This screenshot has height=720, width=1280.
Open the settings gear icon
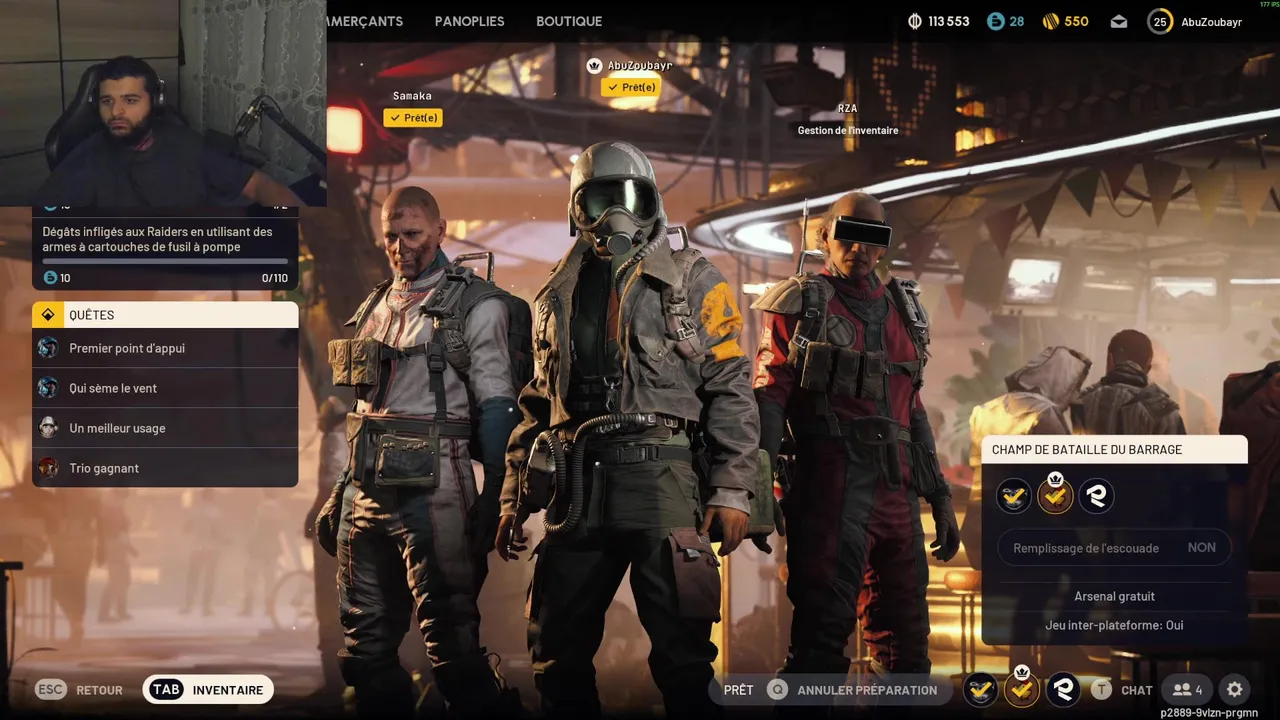pos(1235,690)
